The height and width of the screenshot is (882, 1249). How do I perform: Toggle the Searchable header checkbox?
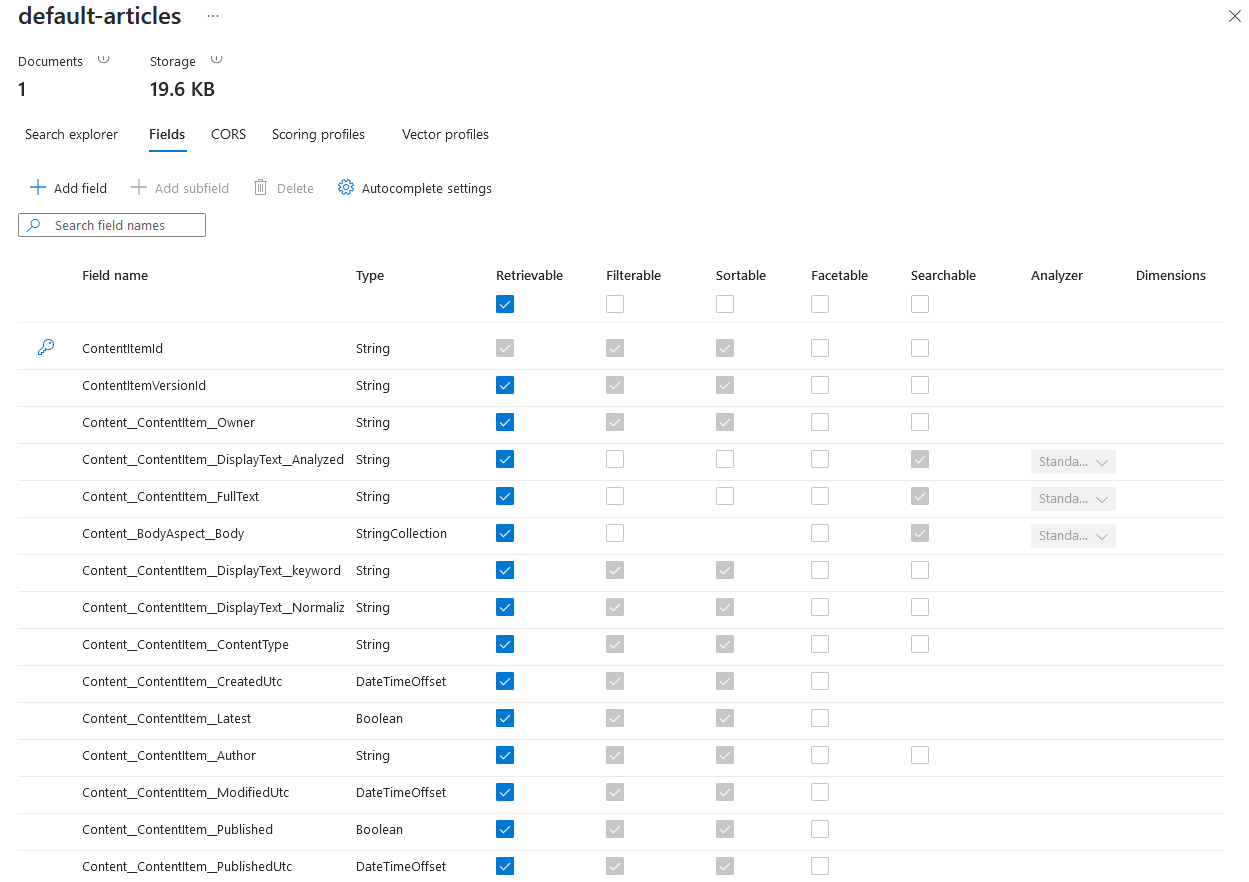coord(920,304)
